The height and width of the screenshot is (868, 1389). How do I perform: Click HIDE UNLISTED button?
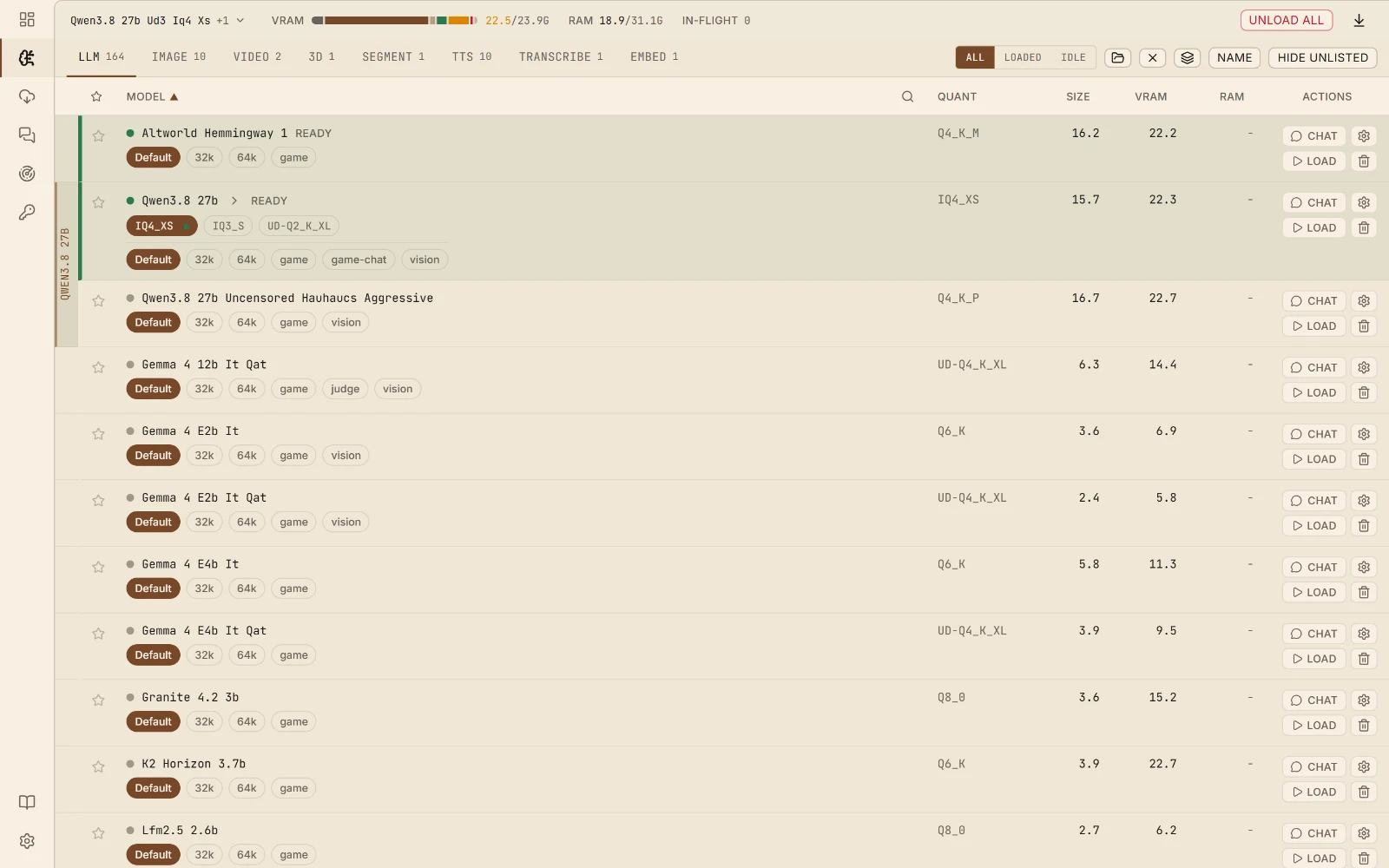(1322, 57)
